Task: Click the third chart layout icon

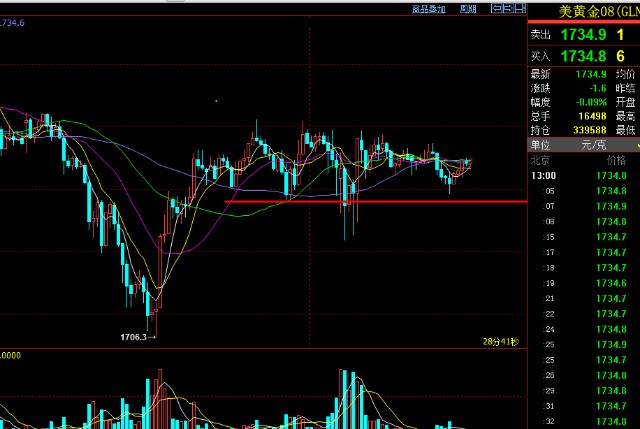Action: [517, 8]
